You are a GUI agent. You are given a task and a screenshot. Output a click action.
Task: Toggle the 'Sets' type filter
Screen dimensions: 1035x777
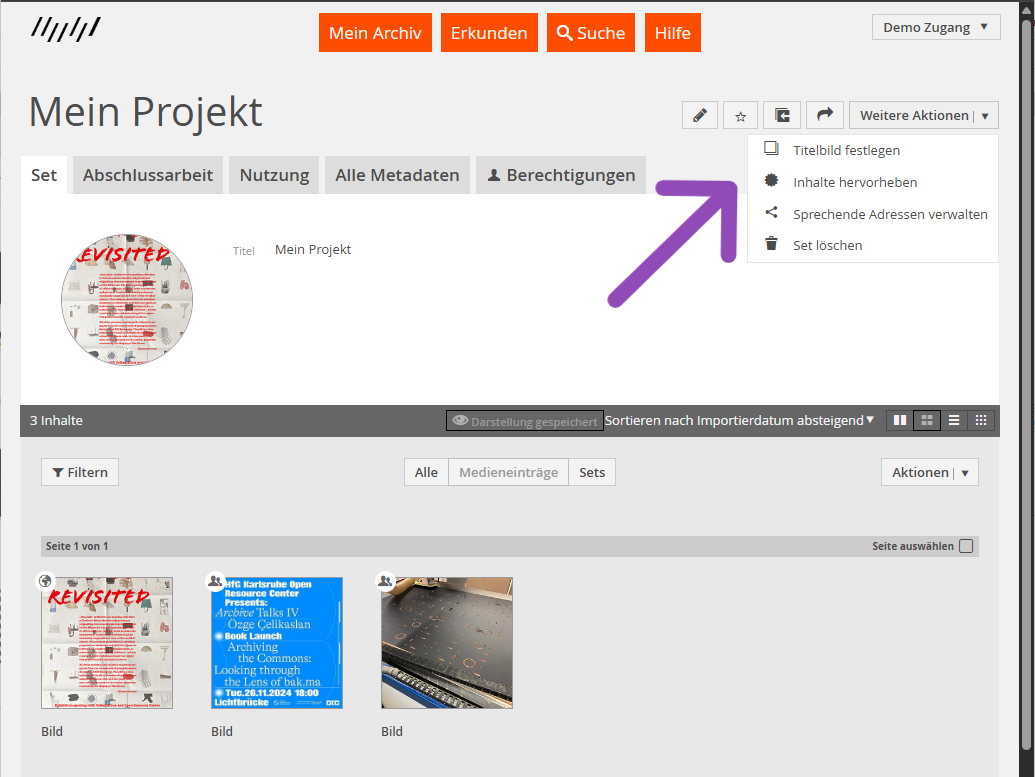pyautogui.click(x=592, y=472)
